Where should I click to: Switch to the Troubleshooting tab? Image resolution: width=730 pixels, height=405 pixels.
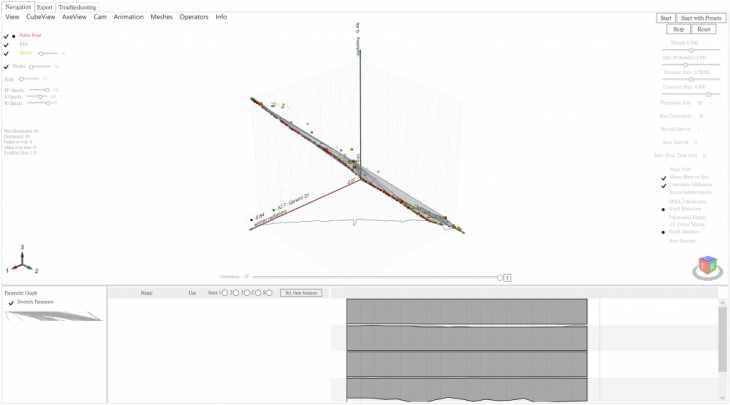click(77, 7)
